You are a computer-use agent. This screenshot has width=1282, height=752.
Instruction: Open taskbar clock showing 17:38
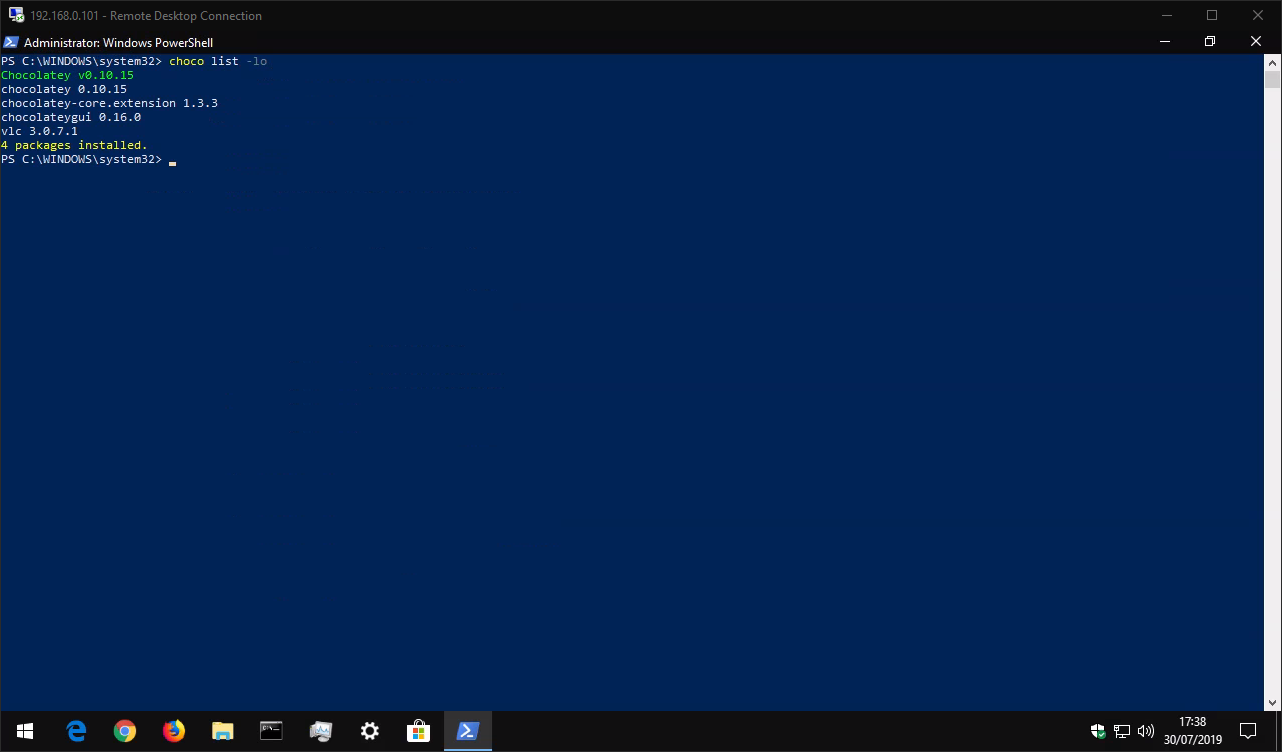[x=1192, y=731]
